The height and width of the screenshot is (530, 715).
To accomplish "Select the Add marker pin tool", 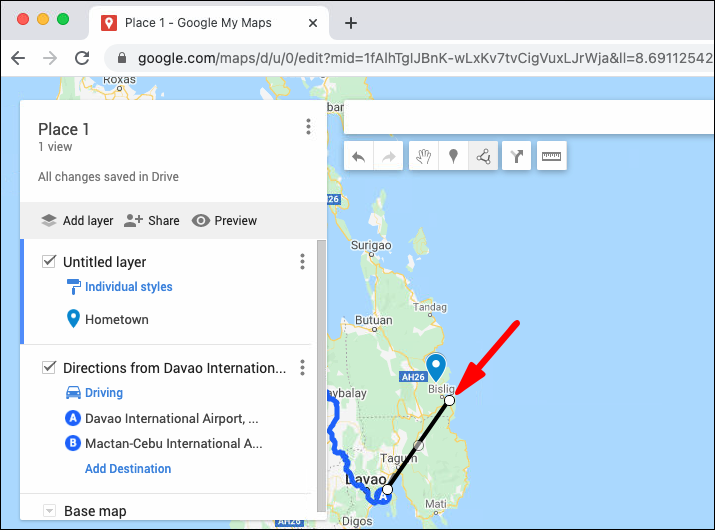I will [x=453, y=156].
